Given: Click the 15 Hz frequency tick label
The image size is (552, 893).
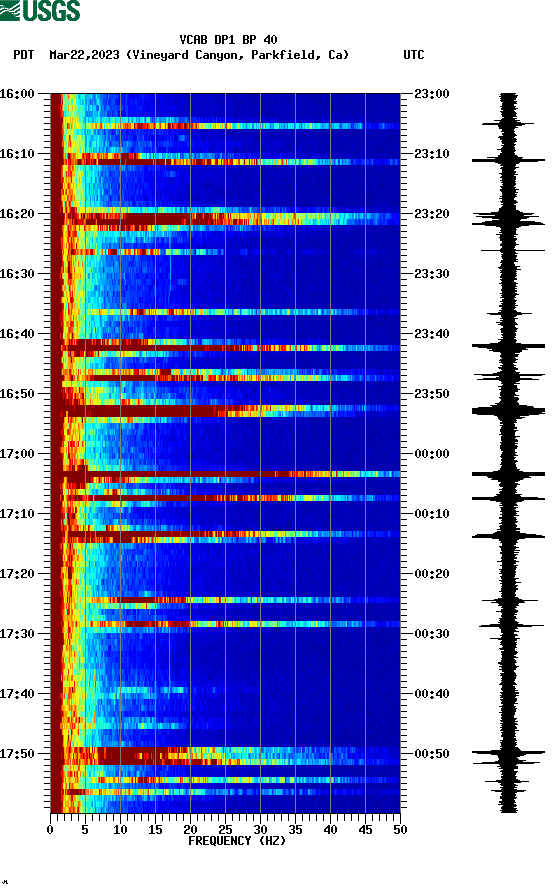Looking at the screenshot, I should [155, 830].
